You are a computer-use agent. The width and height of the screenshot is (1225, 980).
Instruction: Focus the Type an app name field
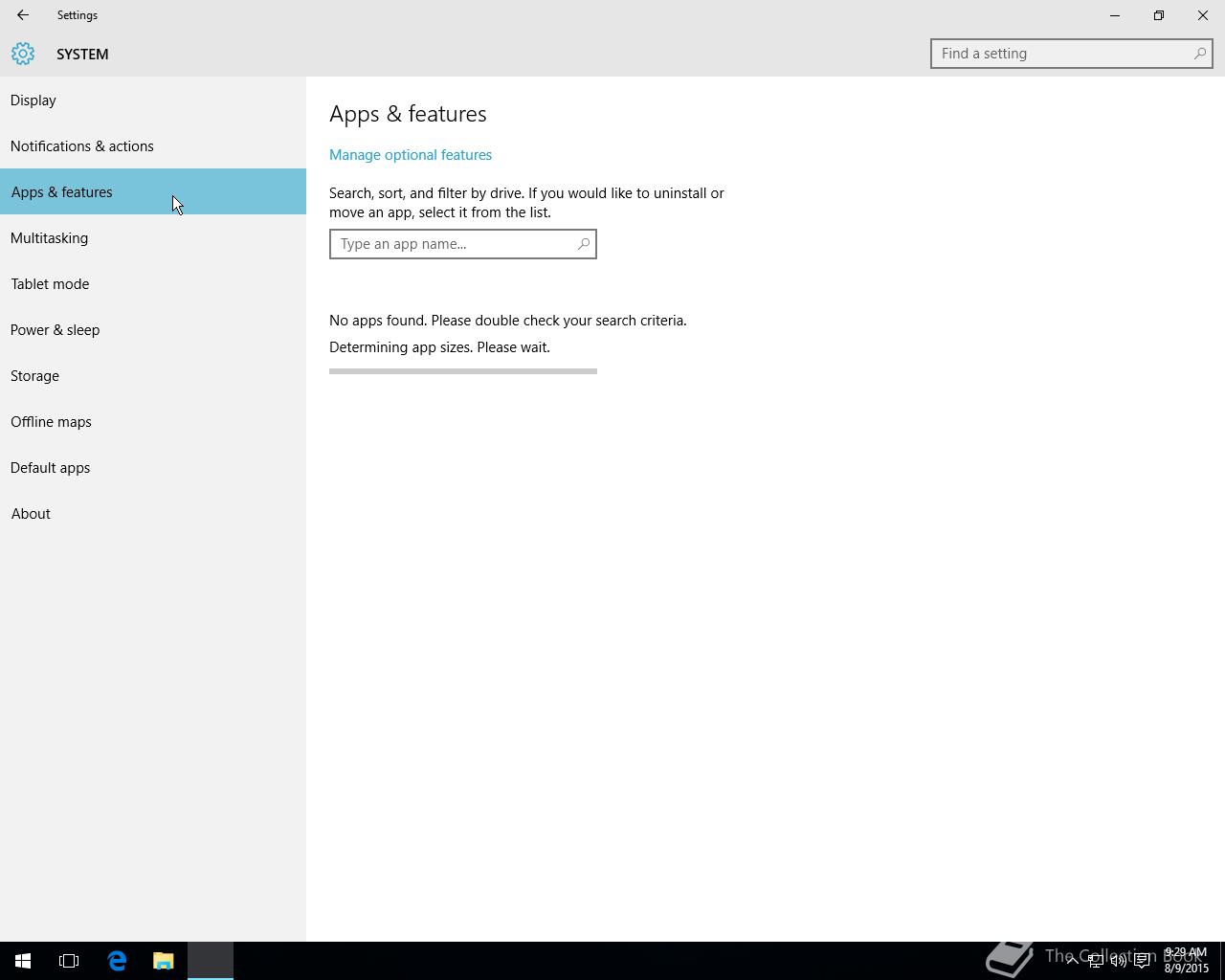coord(463,244)
